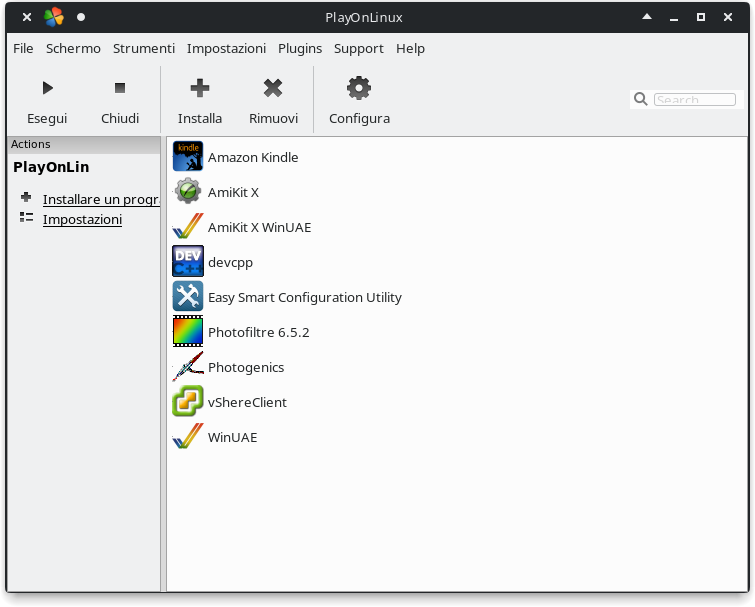Click the search magnifier icon

point(640,99)
